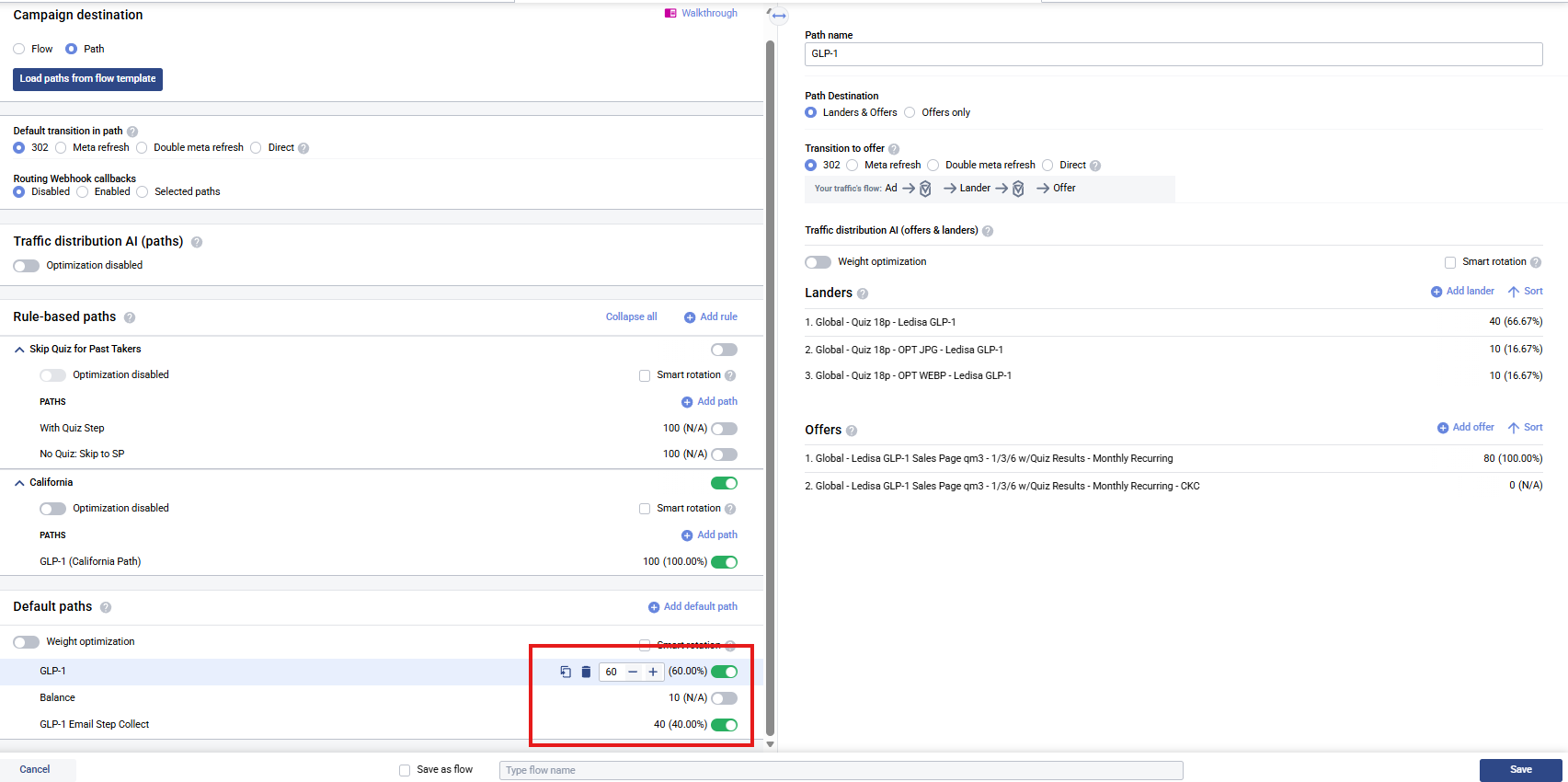Viewport: 1568px width, 782px height.
Task: Click the panel resize arrows icon
Action: 779,16
